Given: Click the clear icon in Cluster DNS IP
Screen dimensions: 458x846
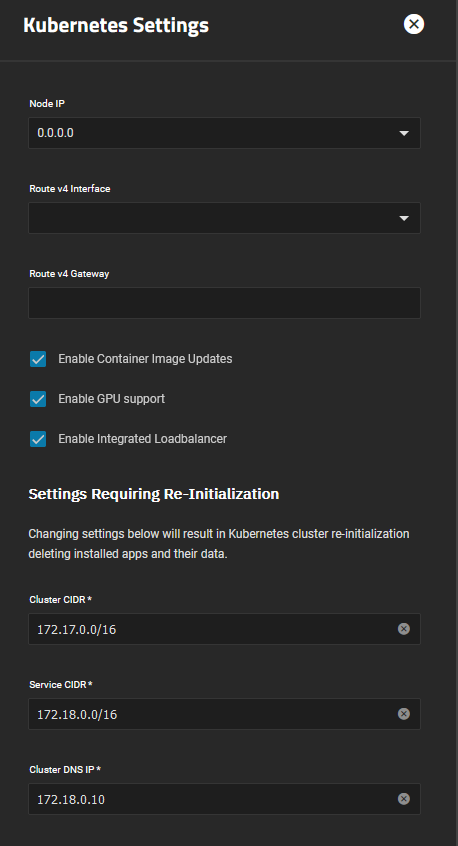Looking at the screenshot, I should coord(404,799).
